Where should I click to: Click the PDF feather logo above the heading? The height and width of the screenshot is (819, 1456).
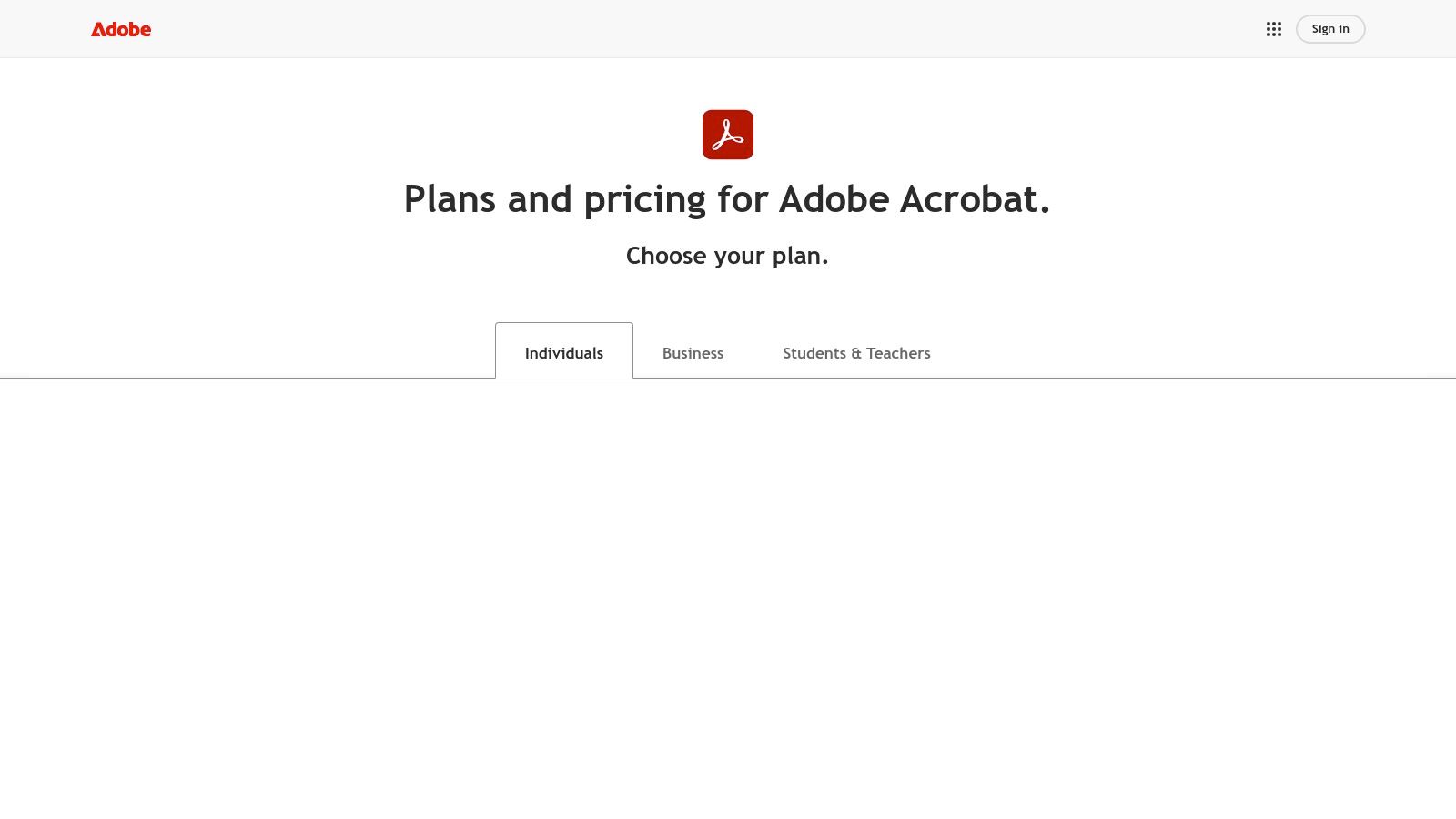[728, 134]
